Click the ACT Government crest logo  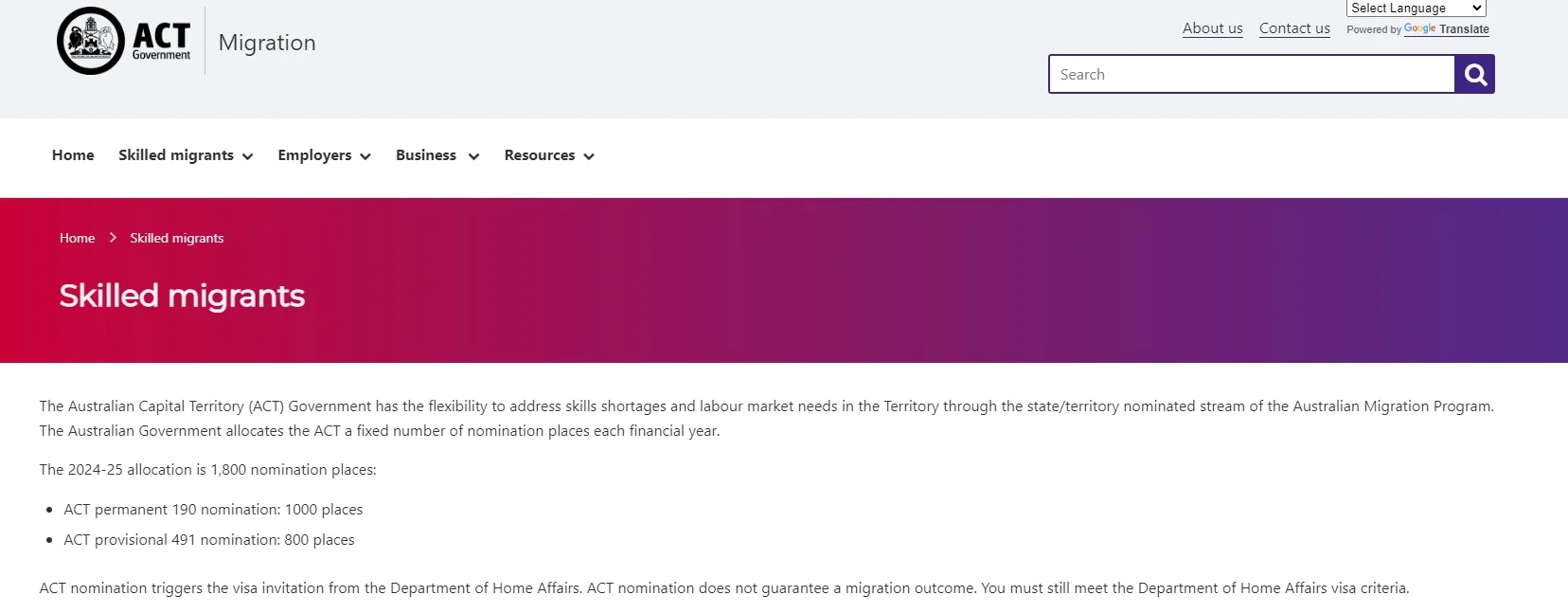91,41
